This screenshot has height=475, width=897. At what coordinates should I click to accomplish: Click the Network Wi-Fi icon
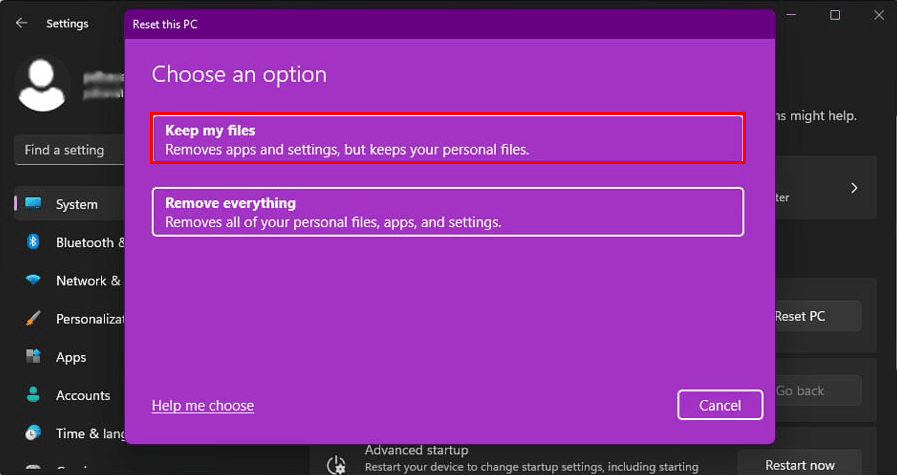click(x=33, y=280)
